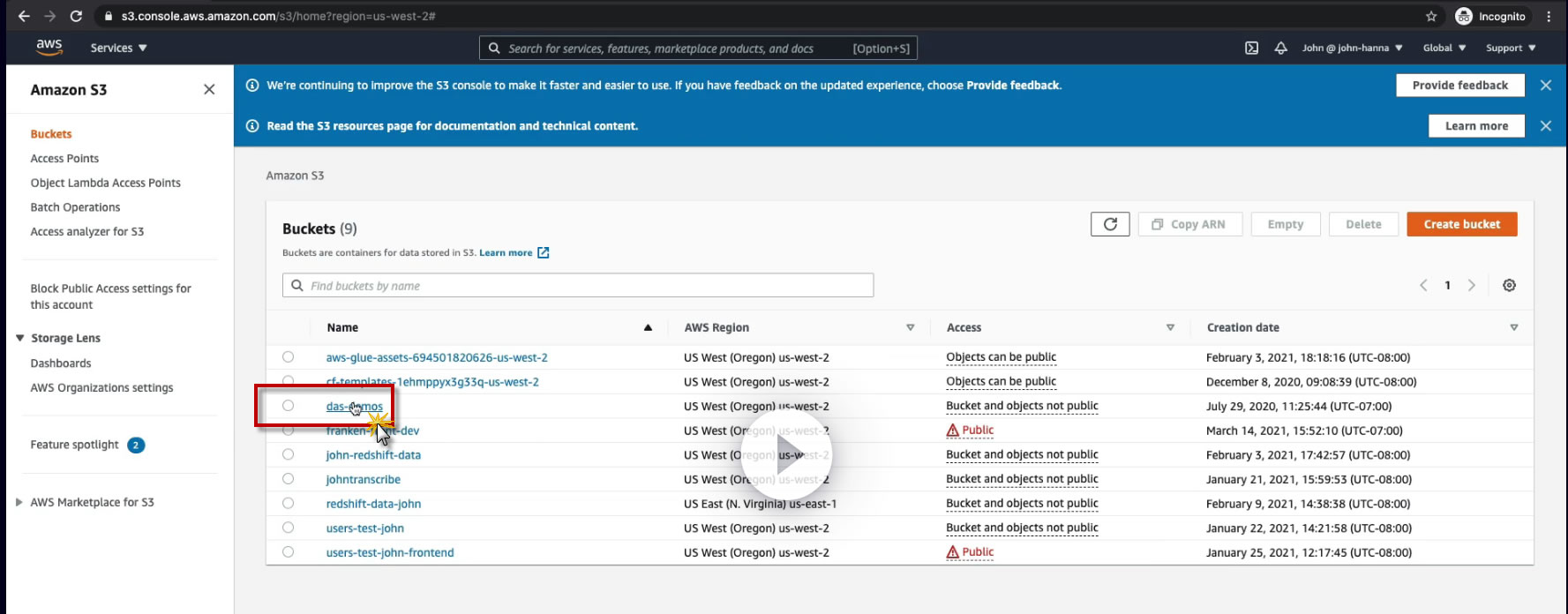Click the browser forward arrow
The width and height of the screenshot is (1568, 614).
tap(49, 16)
